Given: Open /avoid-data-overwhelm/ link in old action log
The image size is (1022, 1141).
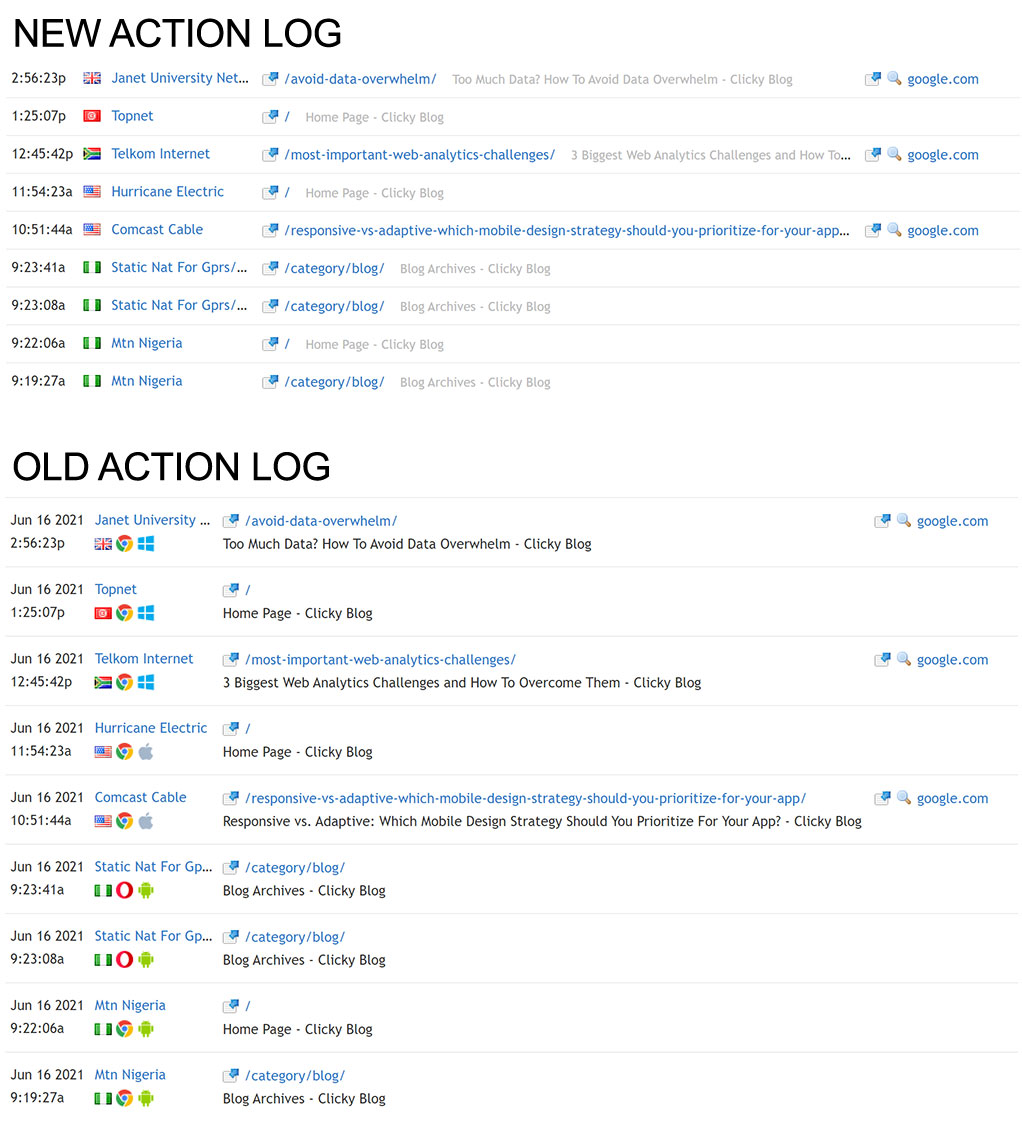Looking at the screenshot, I should (321, 520).
